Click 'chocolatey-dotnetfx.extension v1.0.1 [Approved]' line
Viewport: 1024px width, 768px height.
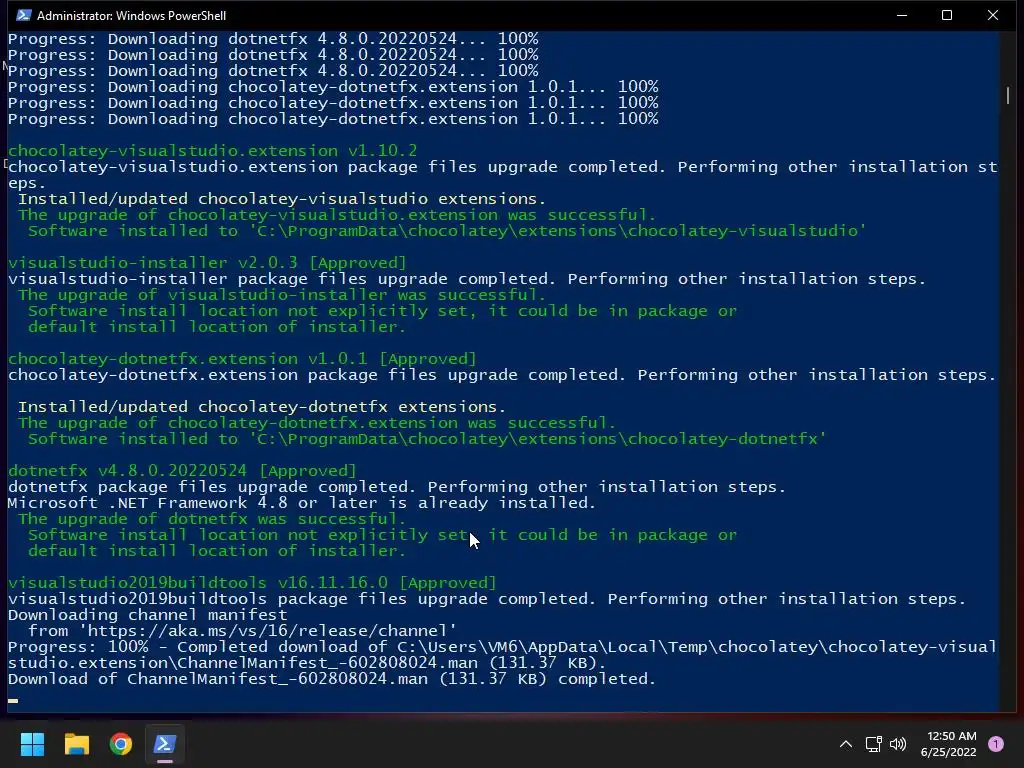point(242,359)
